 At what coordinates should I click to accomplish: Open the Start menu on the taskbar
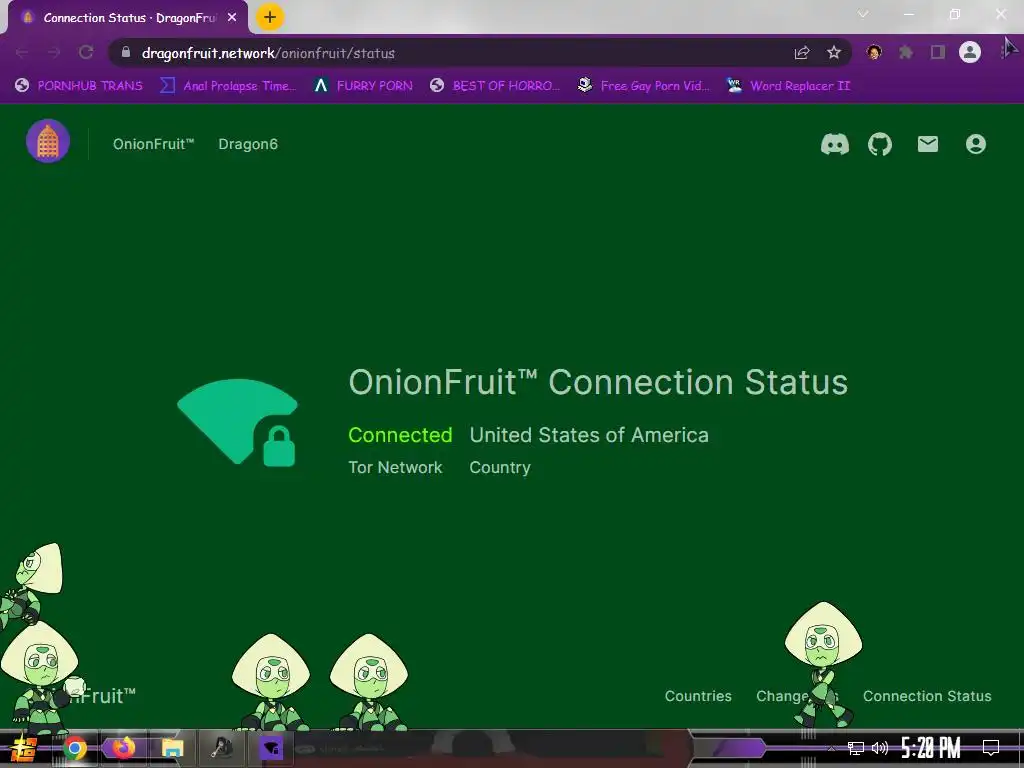(x=23, y=748)
